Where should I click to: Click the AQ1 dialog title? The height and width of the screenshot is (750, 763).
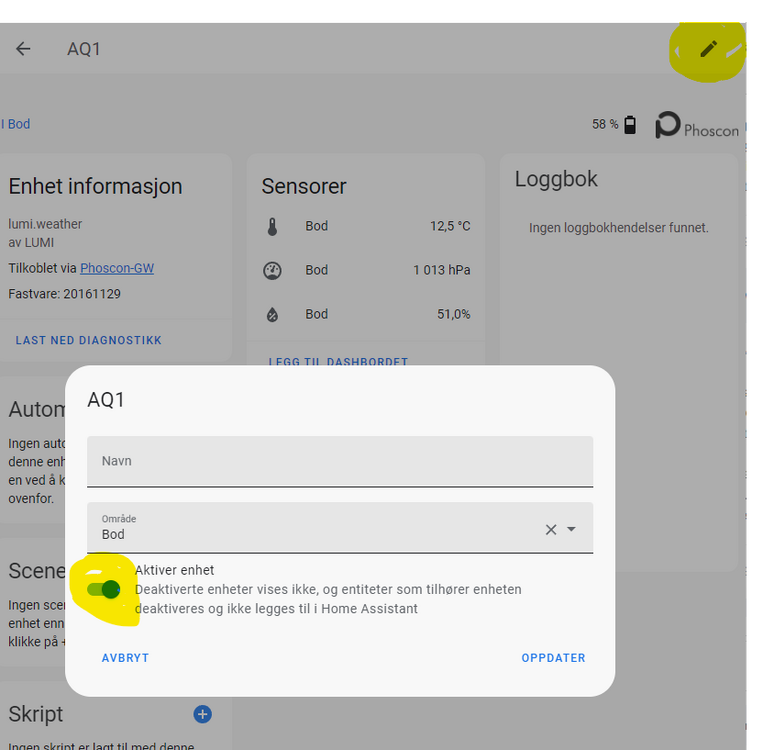tap(106, 400)
